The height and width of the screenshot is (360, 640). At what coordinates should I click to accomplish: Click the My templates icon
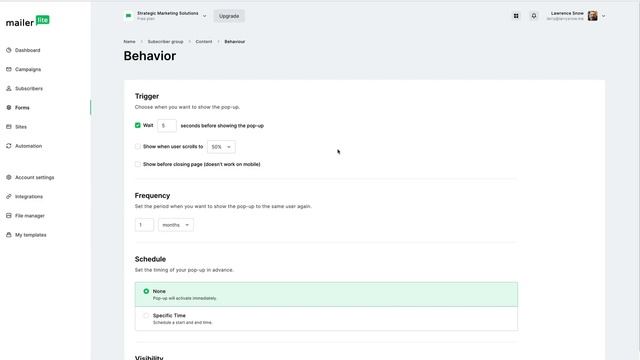click(9, 235)
